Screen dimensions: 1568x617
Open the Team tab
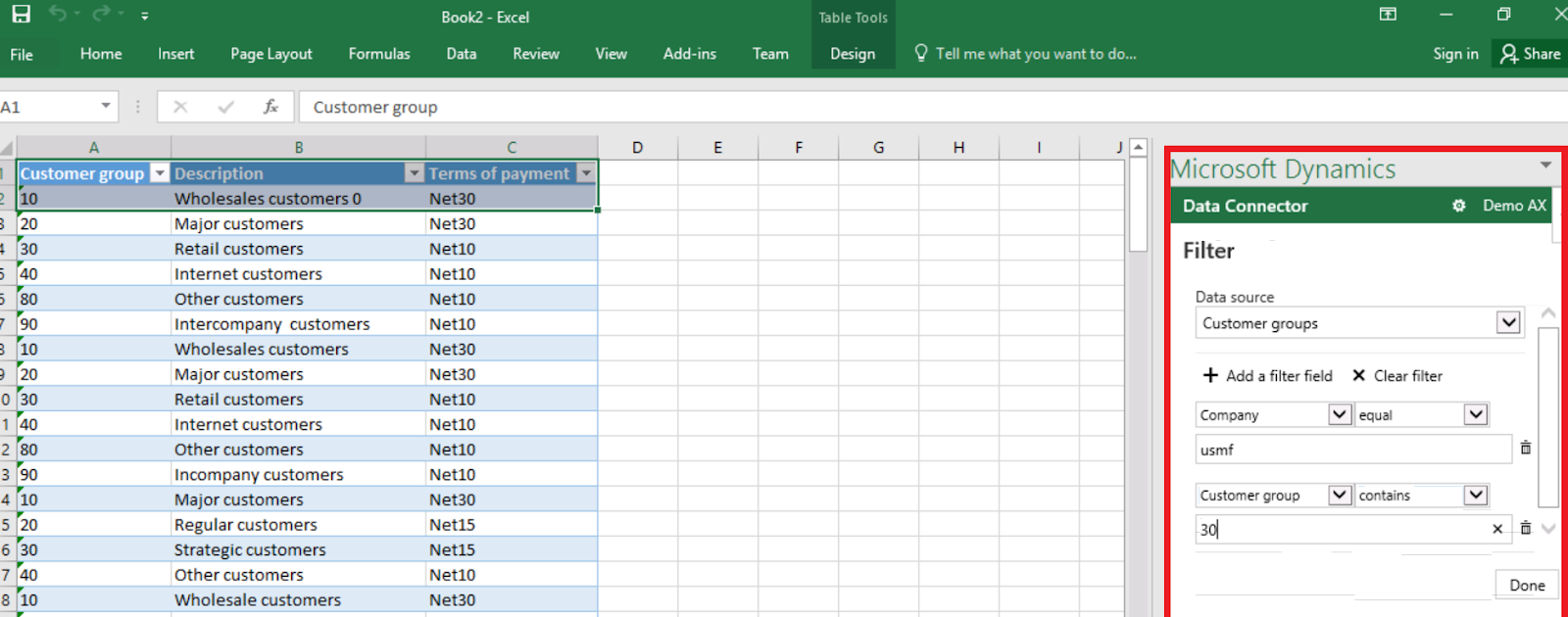[770, 54]
